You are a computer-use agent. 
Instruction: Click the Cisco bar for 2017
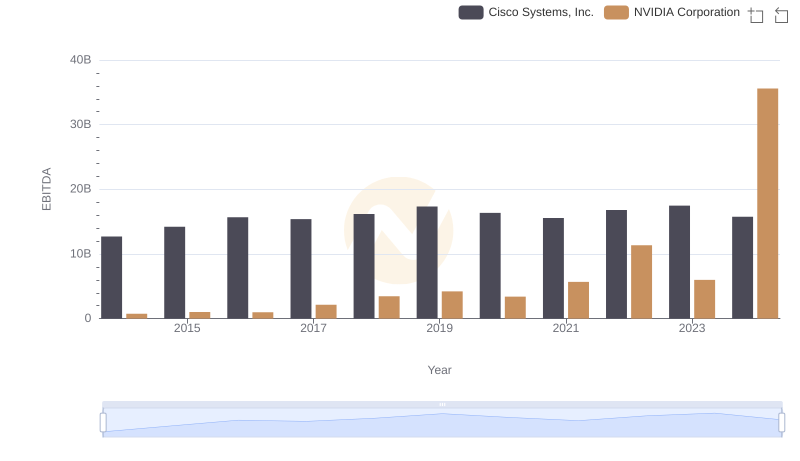[301, 269]
